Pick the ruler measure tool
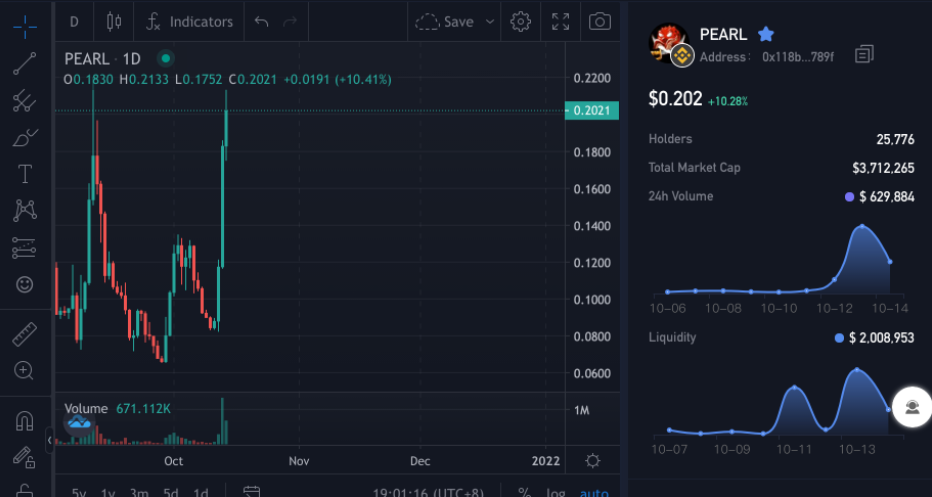 pos(25,334)
